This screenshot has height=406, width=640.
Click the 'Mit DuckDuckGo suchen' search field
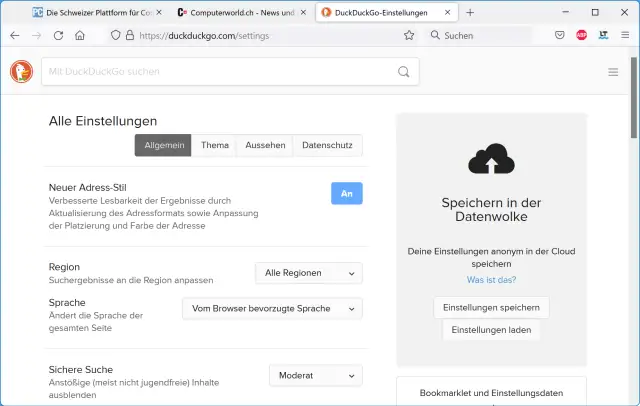point(220,72)
